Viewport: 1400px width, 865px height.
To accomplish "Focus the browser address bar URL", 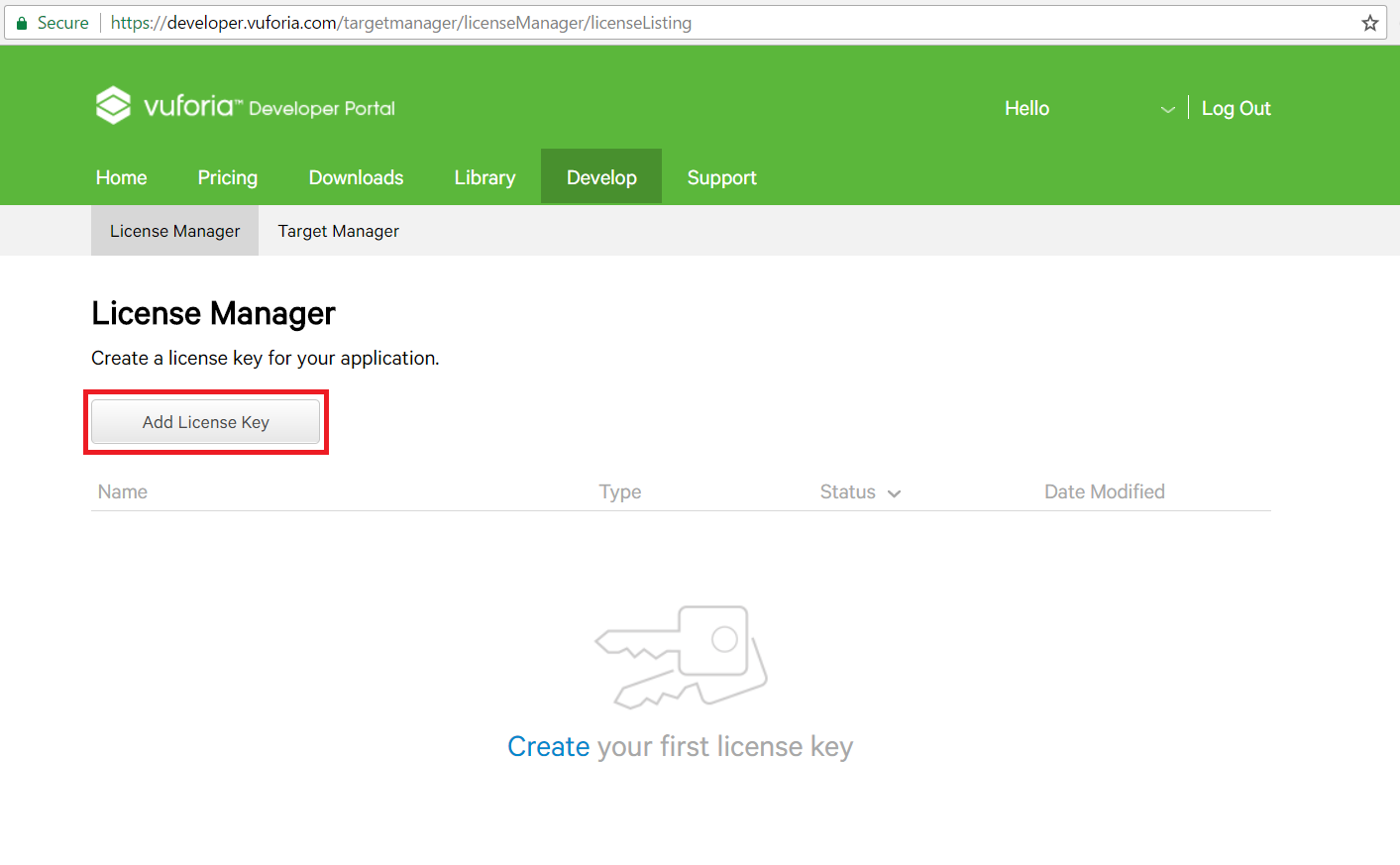I will (x=401, y=23).
